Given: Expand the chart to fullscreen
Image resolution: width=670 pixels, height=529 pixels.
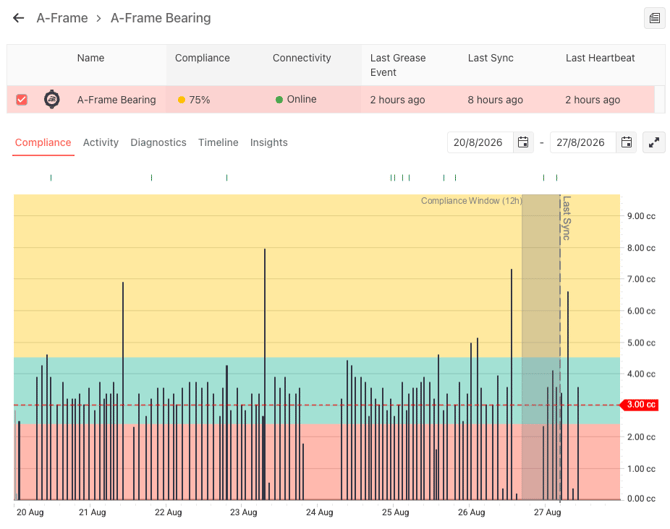Looking at the screenshot, I should 654,142.
